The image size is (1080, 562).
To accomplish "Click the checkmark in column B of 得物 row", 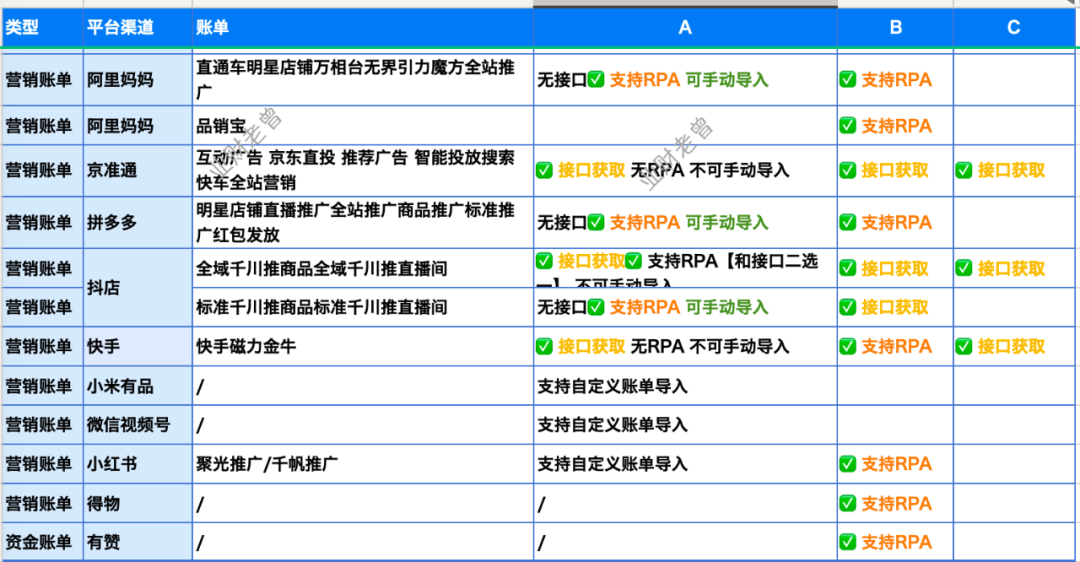I will [x=848, y=503].
